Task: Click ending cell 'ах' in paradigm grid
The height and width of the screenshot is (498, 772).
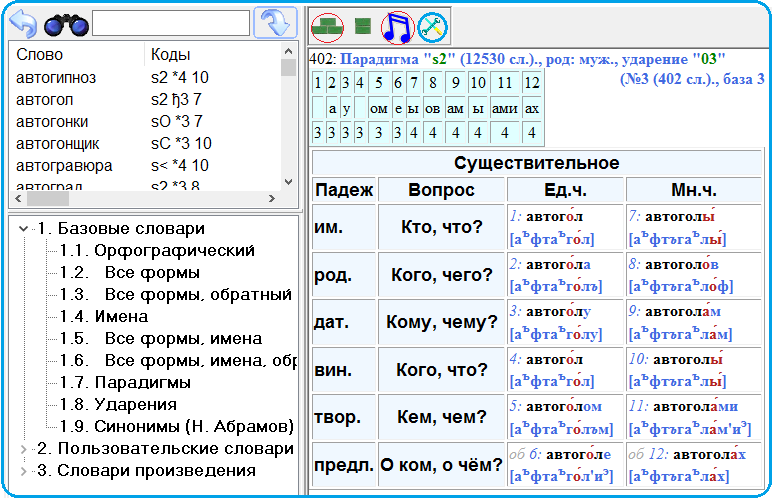Action: tap(532, 108)
